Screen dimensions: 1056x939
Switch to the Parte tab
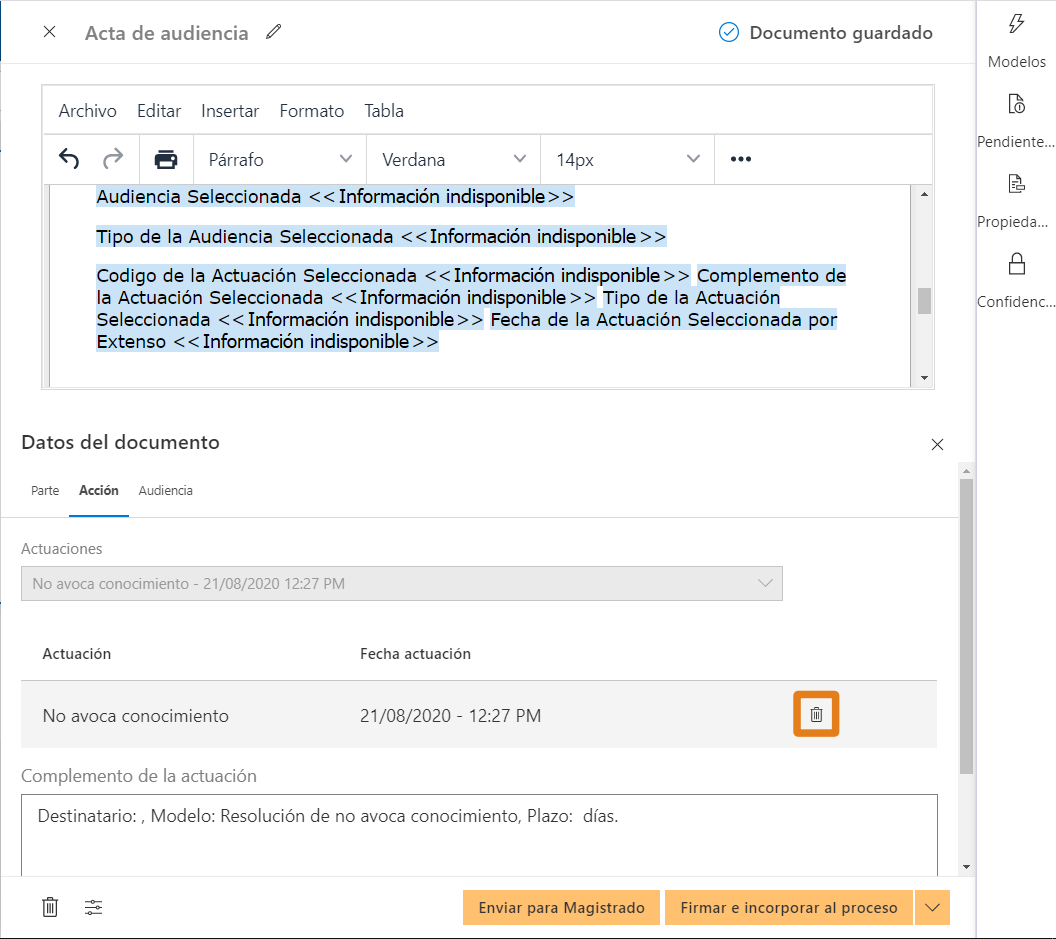[45, 490]
